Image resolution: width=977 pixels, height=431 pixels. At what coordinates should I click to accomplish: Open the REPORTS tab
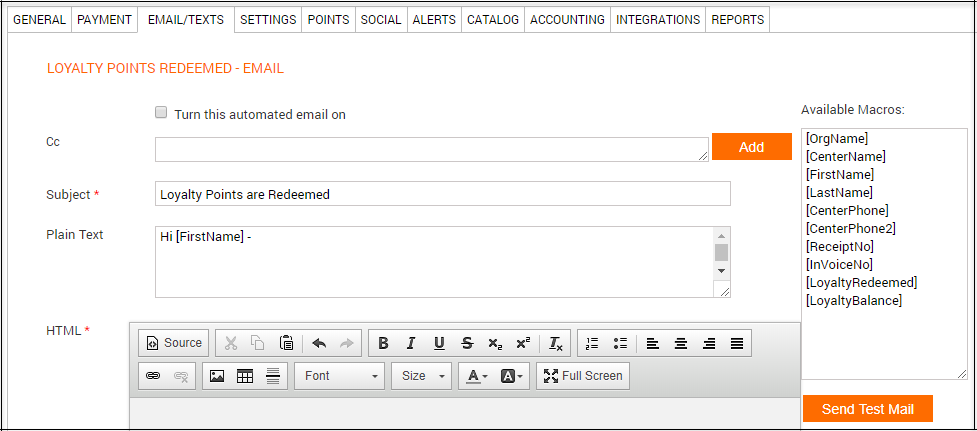[x=737, y=19]
